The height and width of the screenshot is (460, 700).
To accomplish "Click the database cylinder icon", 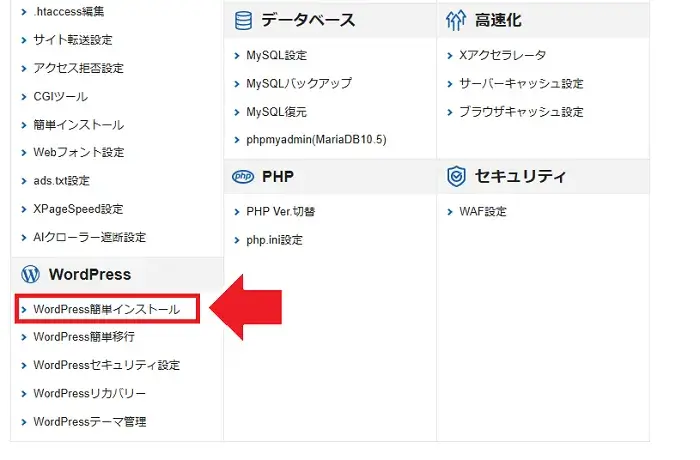I will point(243,21).
